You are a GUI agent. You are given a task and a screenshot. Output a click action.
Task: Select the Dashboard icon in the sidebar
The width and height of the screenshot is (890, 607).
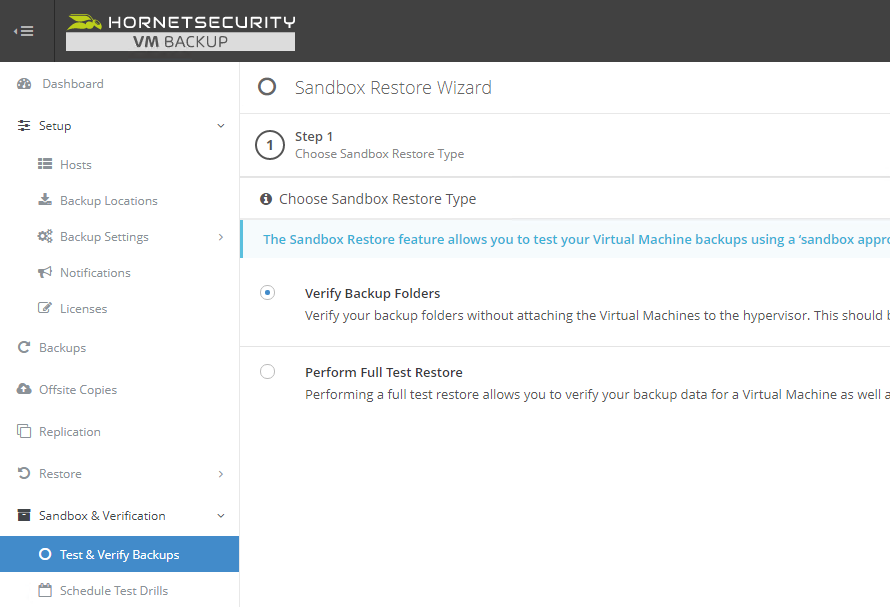click(x=23, y=83)
